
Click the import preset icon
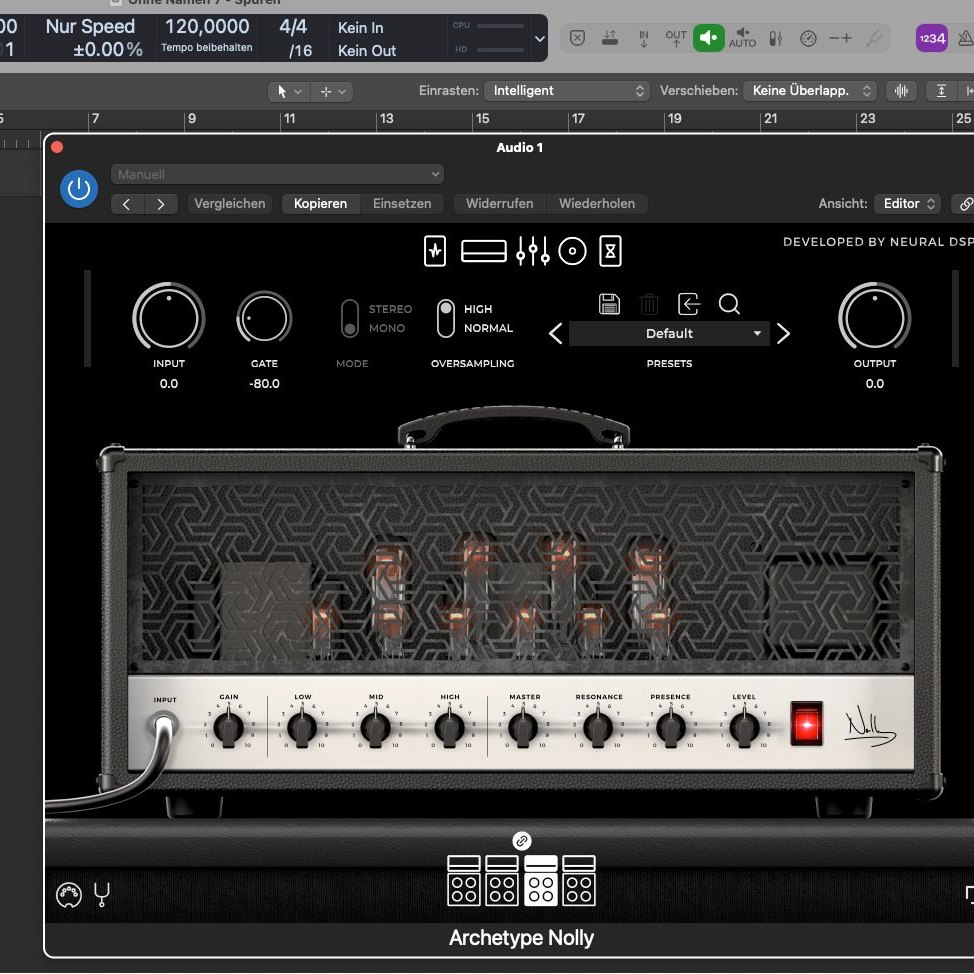point(689,304)
